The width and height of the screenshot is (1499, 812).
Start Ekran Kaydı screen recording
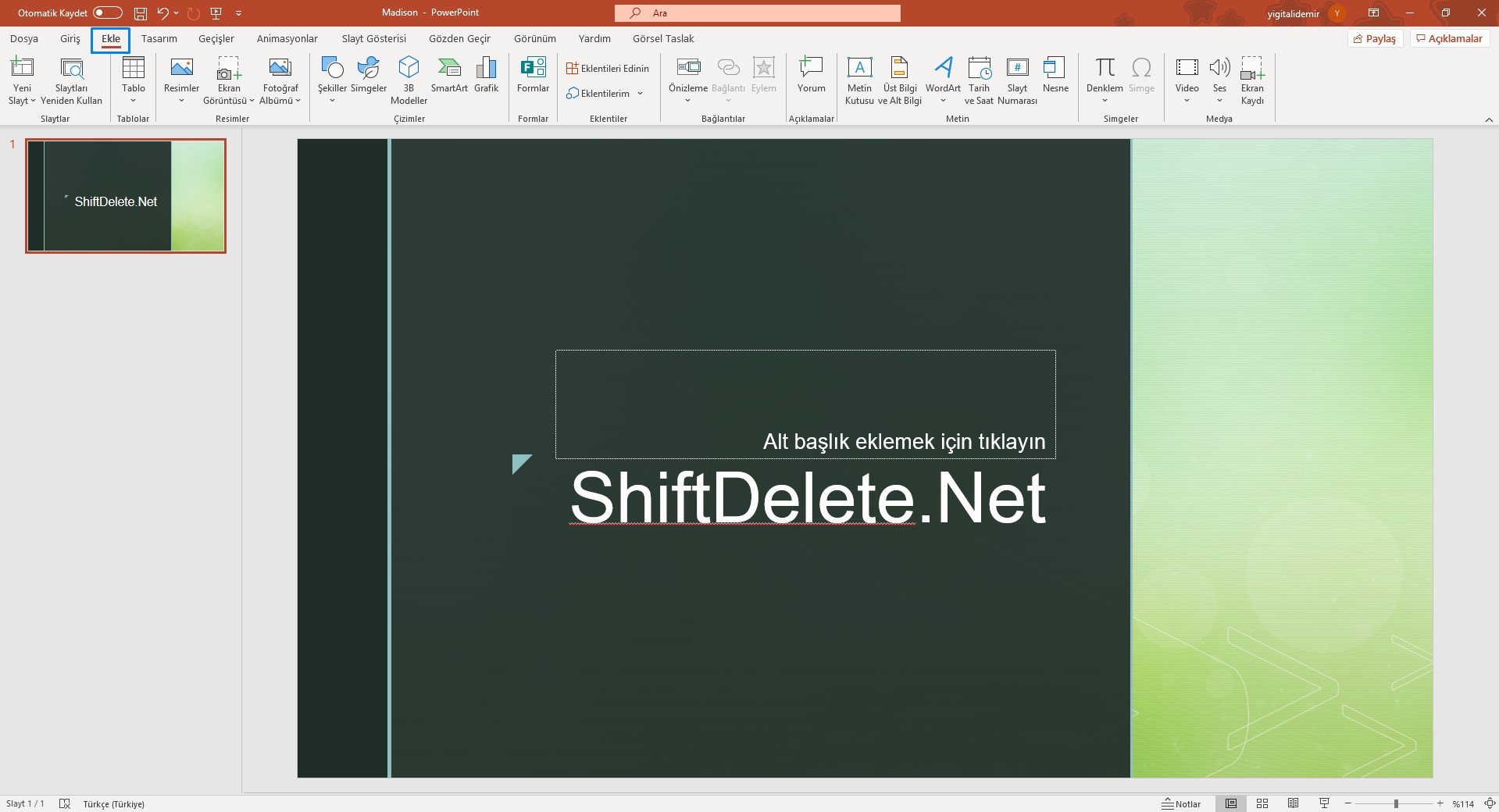pyautogui.click(x=1252, y=69)
